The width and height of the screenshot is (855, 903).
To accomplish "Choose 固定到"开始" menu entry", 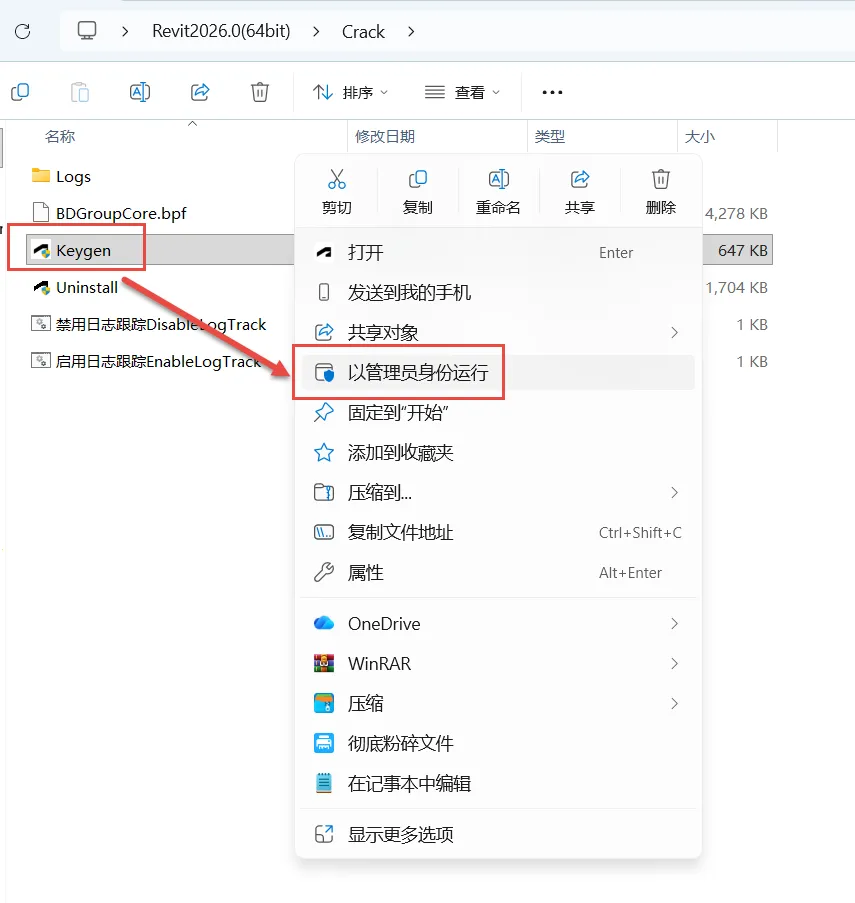I will pos(498,412).
